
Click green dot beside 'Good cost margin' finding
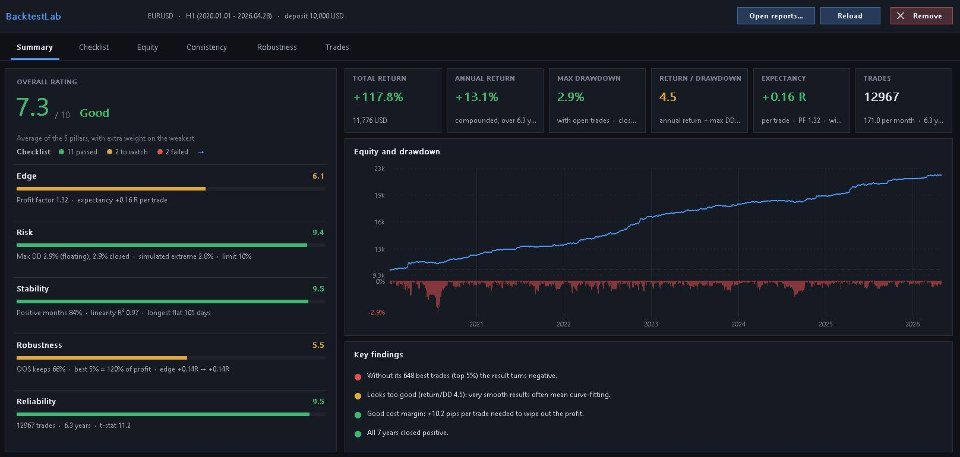pyautogui.click(x=358, y=414)
